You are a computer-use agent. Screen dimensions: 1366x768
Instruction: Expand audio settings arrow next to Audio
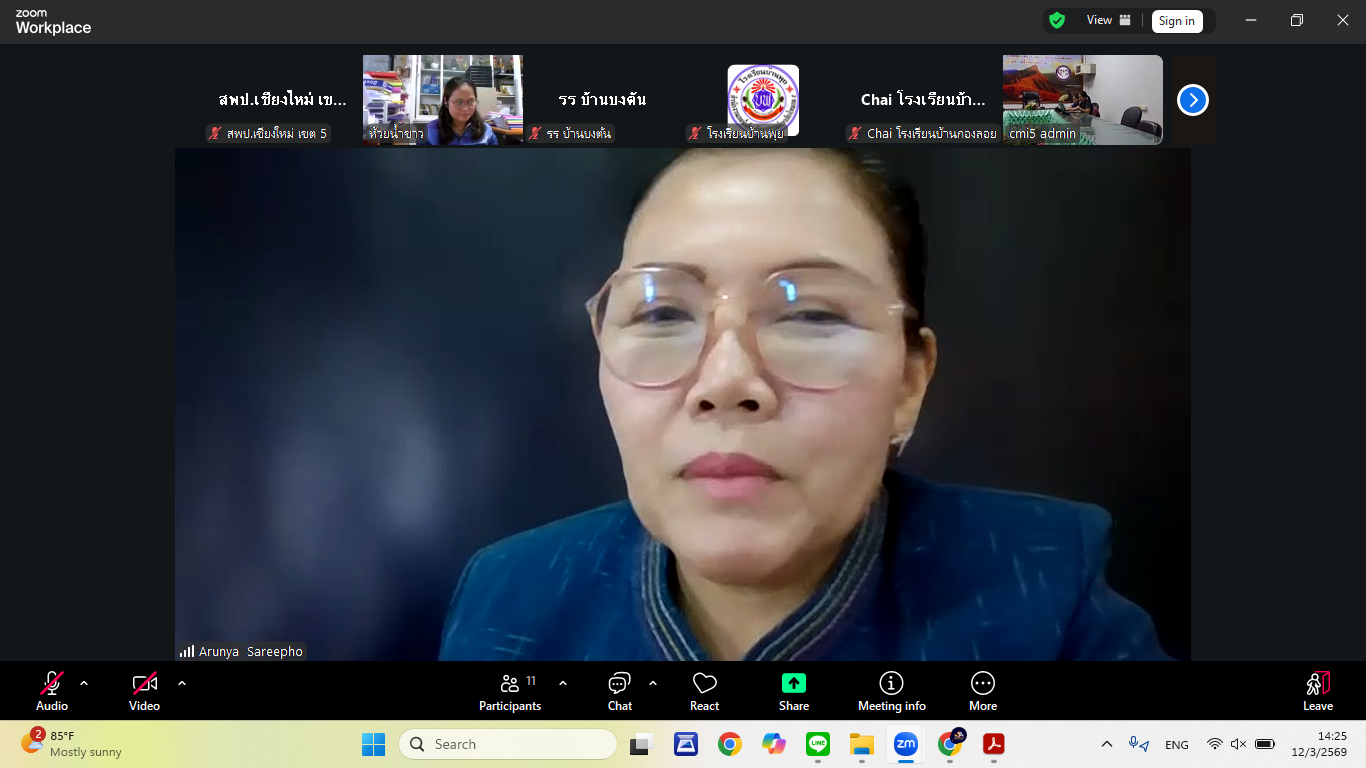coord(84,683)
